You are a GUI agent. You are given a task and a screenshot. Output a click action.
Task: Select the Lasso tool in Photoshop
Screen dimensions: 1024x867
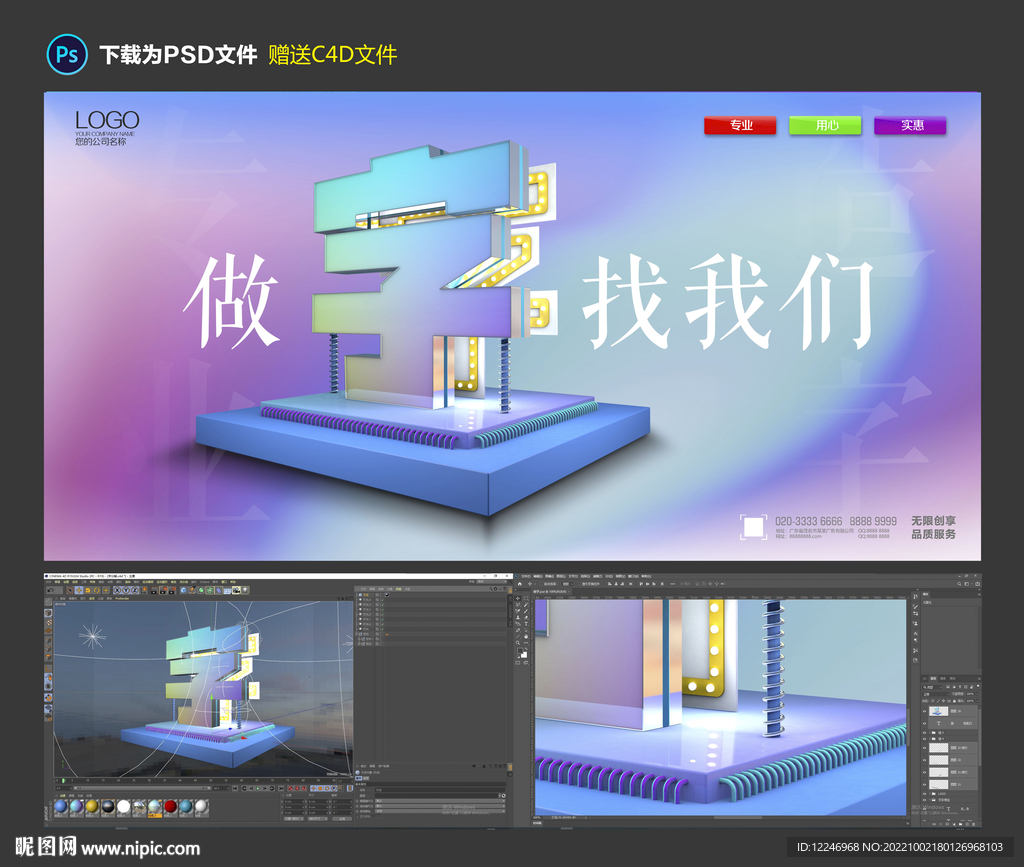click(x=518, y=605)
